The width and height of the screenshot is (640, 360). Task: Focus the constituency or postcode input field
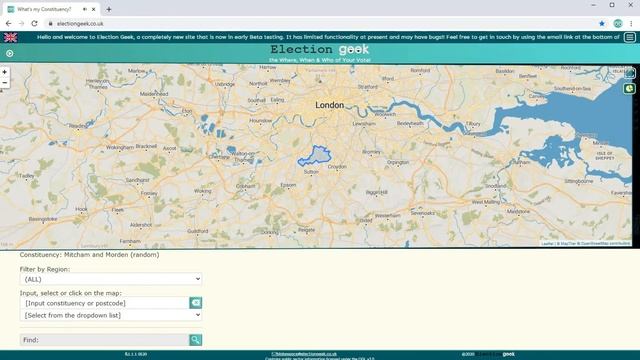click(x=104, y=303)
